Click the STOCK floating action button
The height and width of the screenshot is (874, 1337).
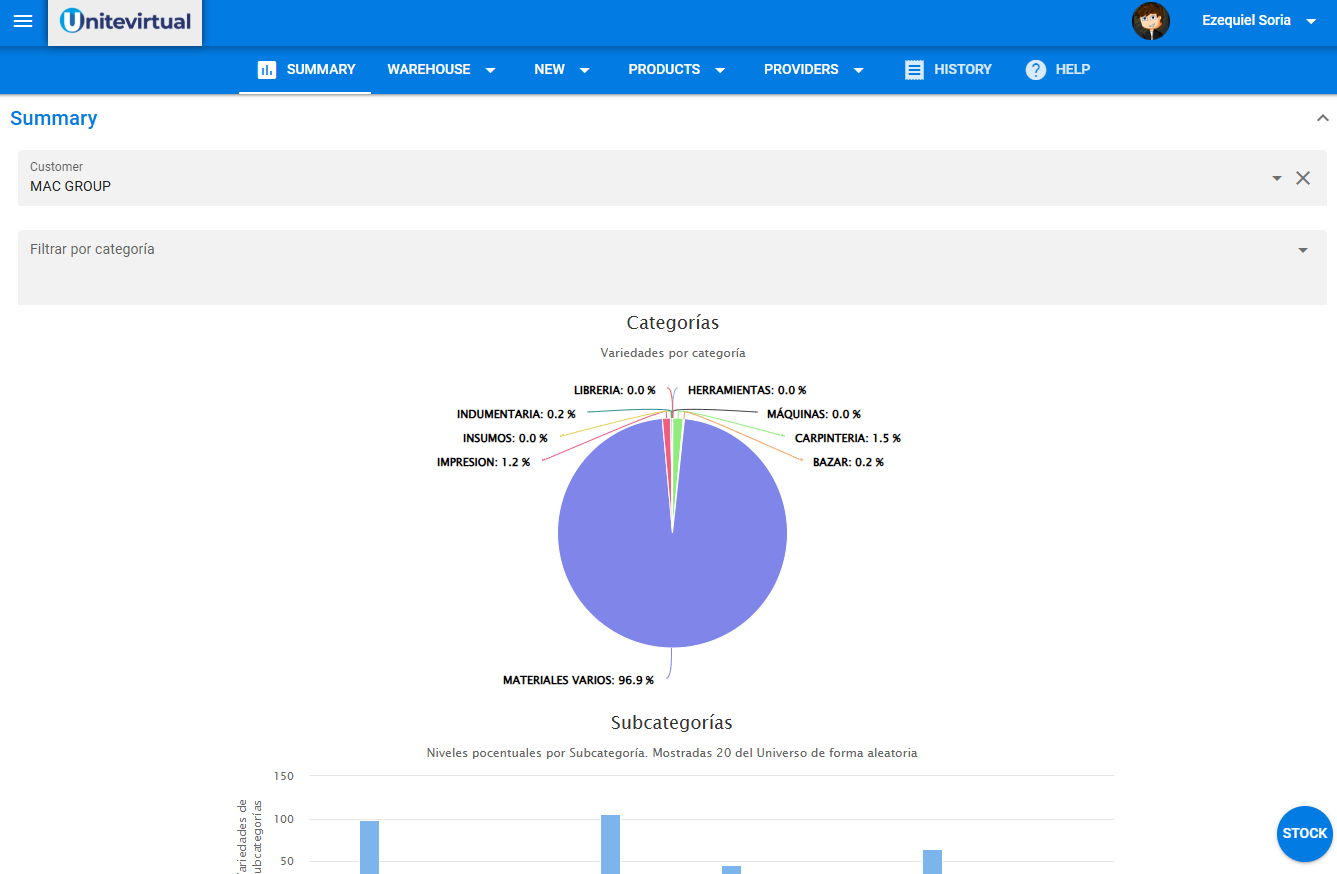(1304, 833)
